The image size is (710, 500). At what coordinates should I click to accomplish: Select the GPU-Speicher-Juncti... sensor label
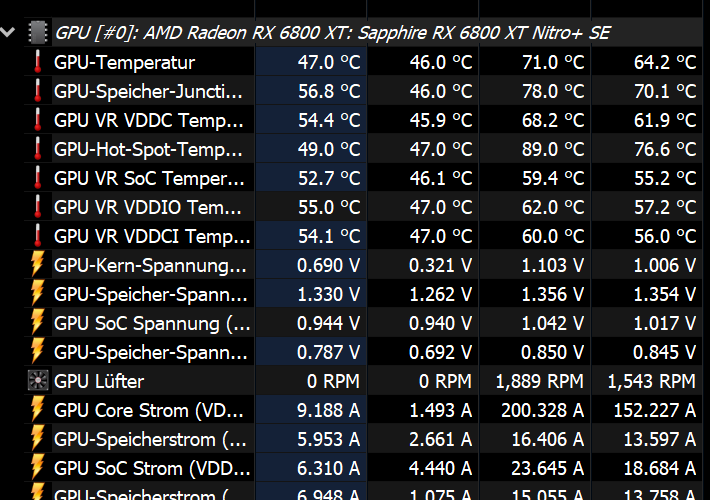pyautogui.click(x=149, y=91)
